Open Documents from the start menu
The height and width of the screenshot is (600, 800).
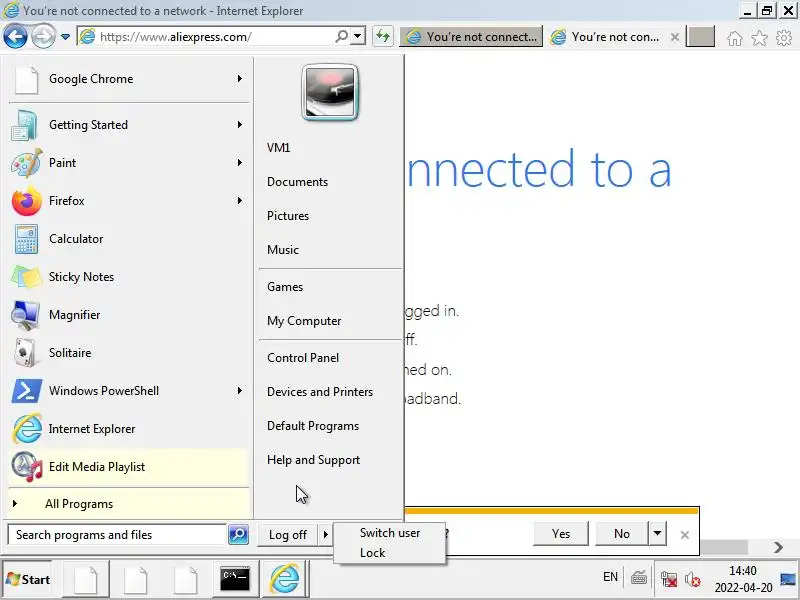pos(297,182)
